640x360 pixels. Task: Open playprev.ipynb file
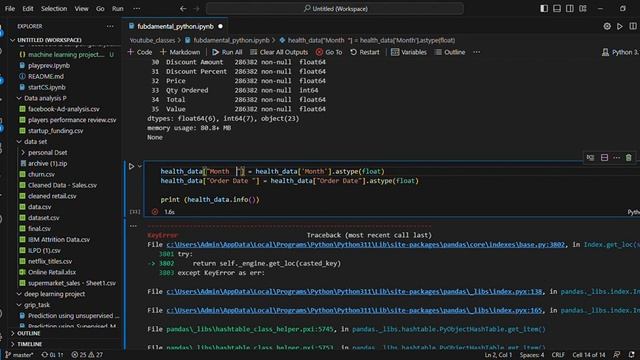49,66
